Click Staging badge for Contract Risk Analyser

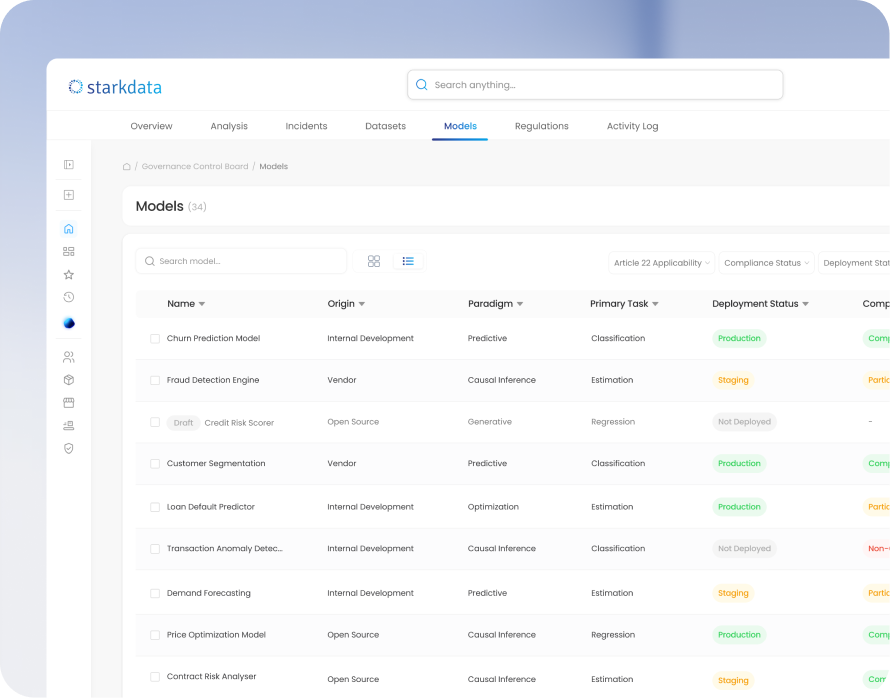pos(733,680)
